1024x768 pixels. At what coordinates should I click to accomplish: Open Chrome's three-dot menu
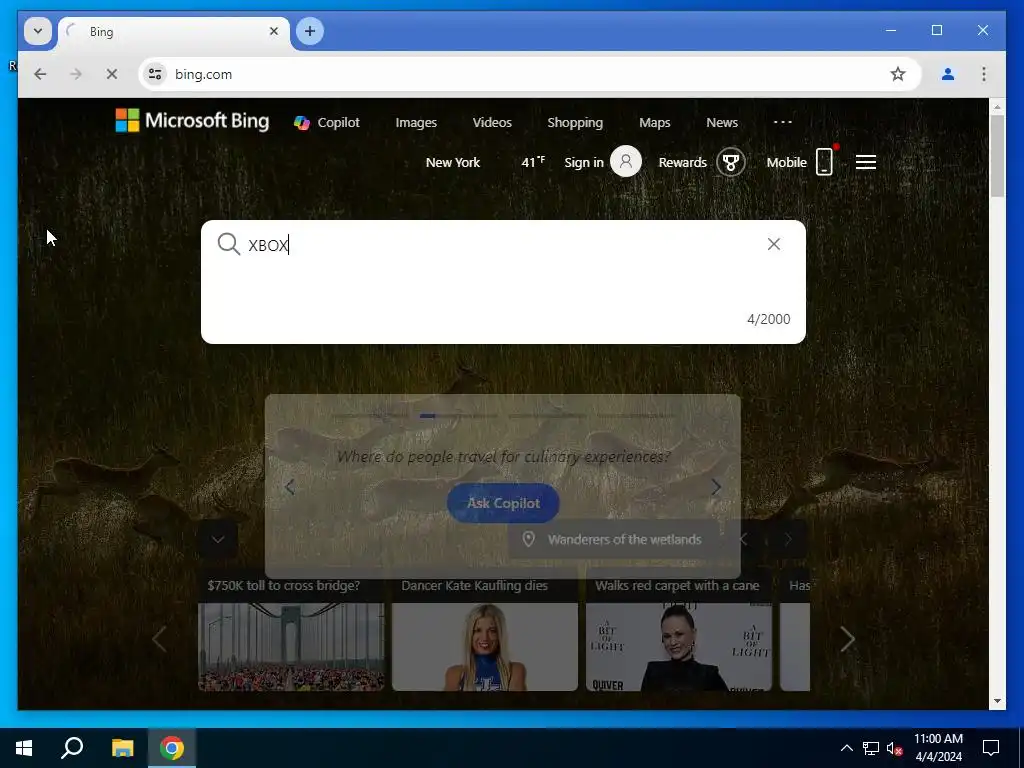coord(984,74)
